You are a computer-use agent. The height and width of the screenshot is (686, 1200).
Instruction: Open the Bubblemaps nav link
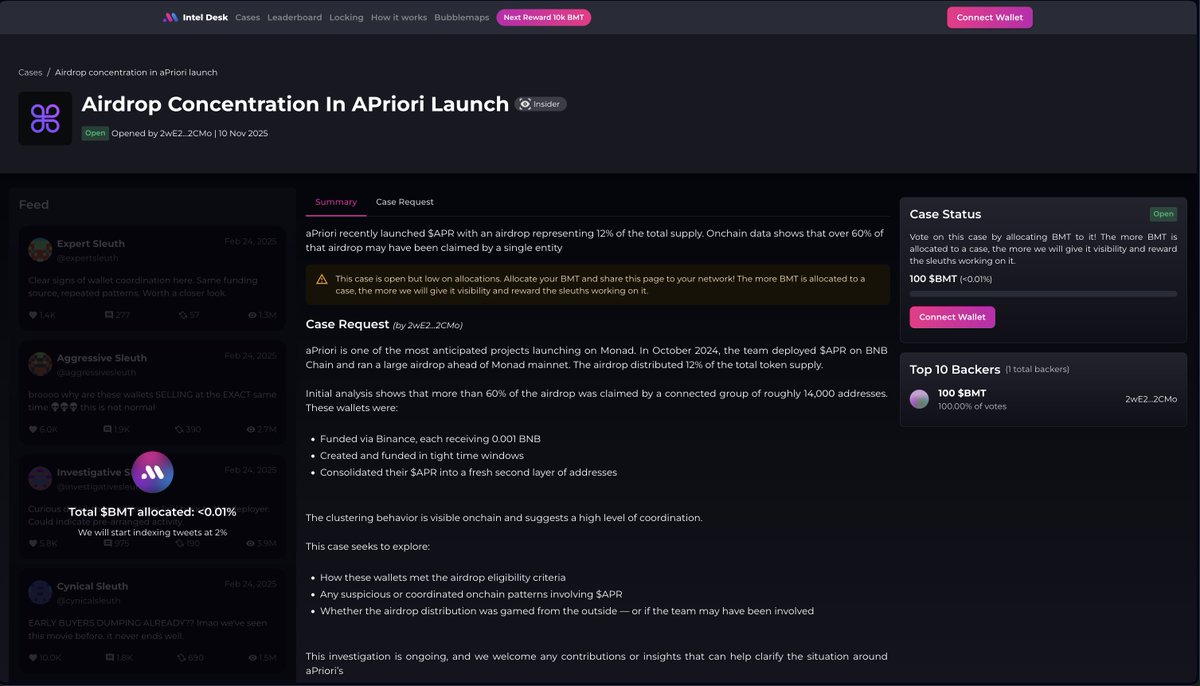pyautogui.click(x=461, y=17)
